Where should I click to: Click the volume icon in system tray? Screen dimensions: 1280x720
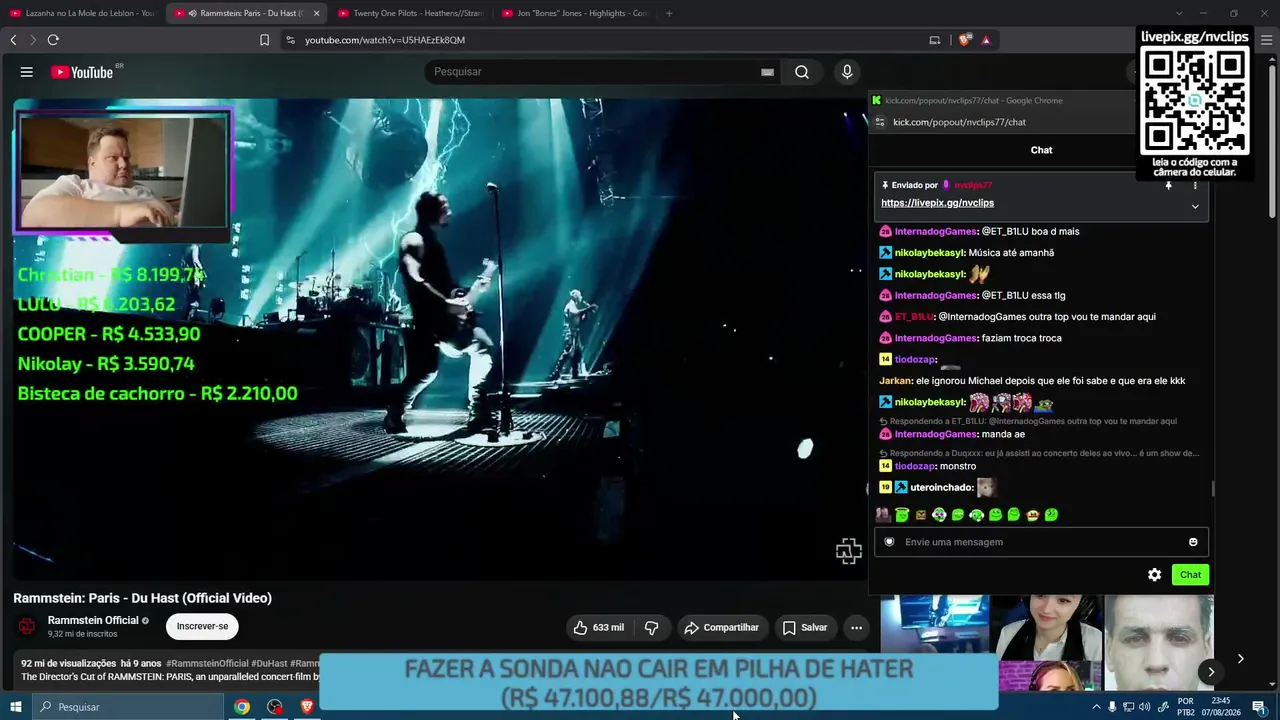(1144, 707)
